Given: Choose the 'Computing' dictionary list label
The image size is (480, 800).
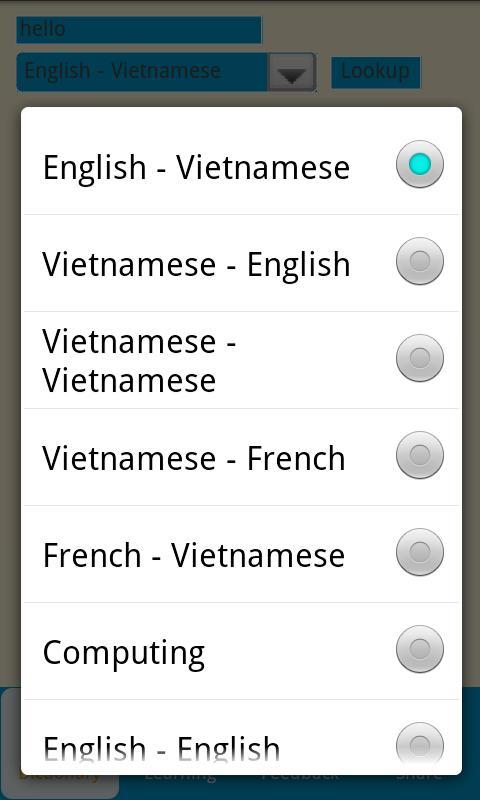Looking at the screenshot, I should click(124, 653).
